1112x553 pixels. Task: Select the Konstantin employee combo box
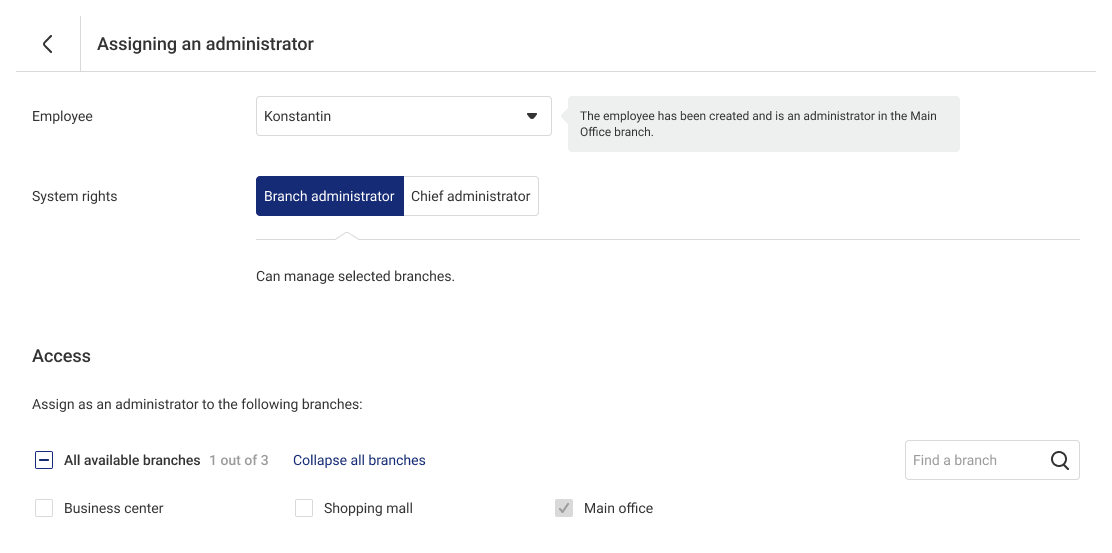[x=404, y=116]
